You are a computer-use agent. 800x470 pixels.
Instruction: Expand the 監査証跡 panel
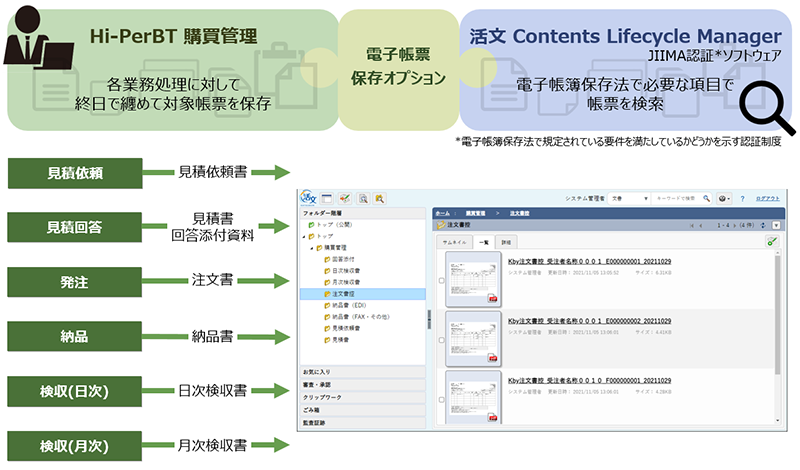coord(363,423)
